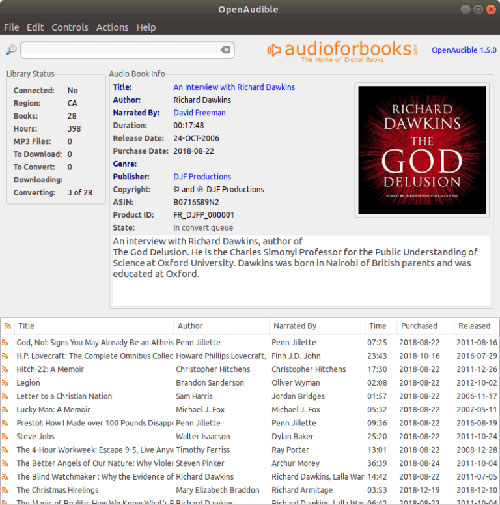The width and height of the screenshot is (500, 505).
Task: Click the icon beside H.P. Lovecraft row
Action: [5, 356]
